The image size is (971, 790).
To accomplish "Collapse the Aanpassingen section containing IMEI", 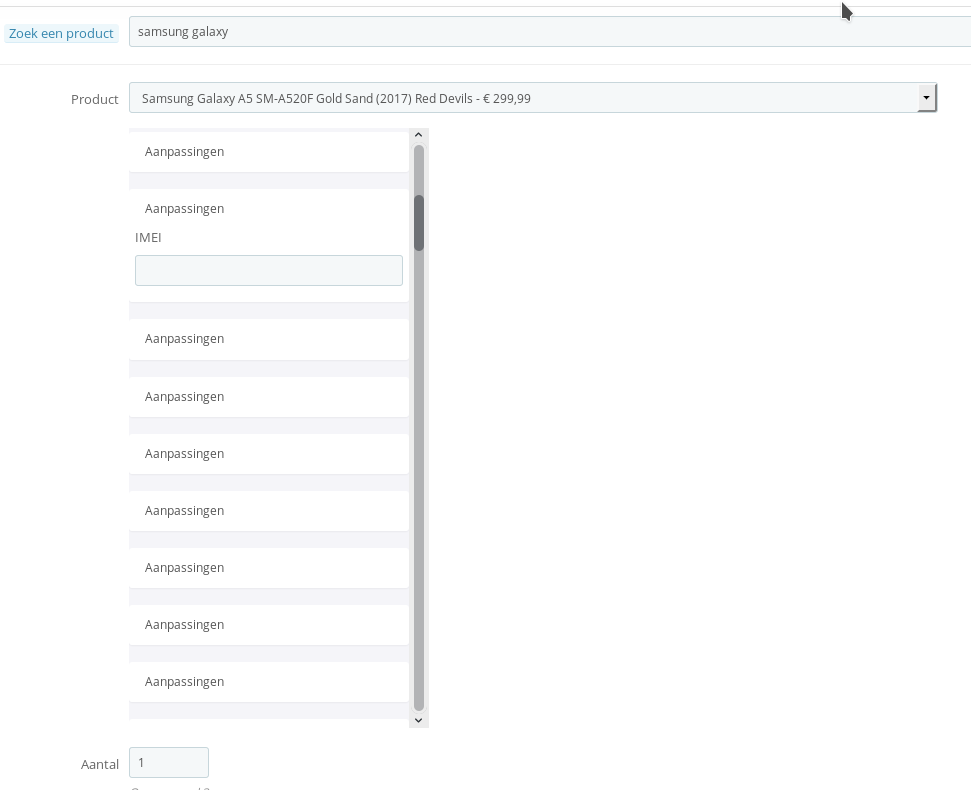I will pyautogui.click(x=184, y=208).
